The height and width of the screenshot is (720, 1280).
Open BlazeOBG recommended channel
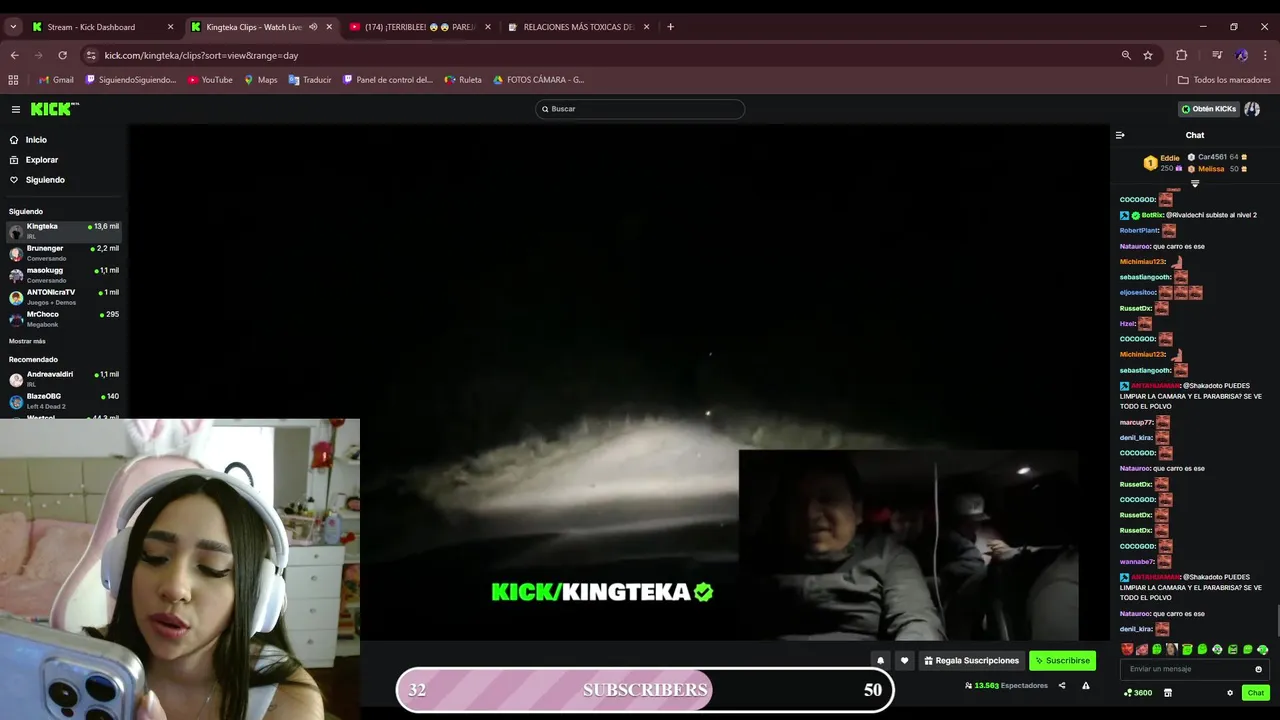pyautogui.click(x=64, y=401)
